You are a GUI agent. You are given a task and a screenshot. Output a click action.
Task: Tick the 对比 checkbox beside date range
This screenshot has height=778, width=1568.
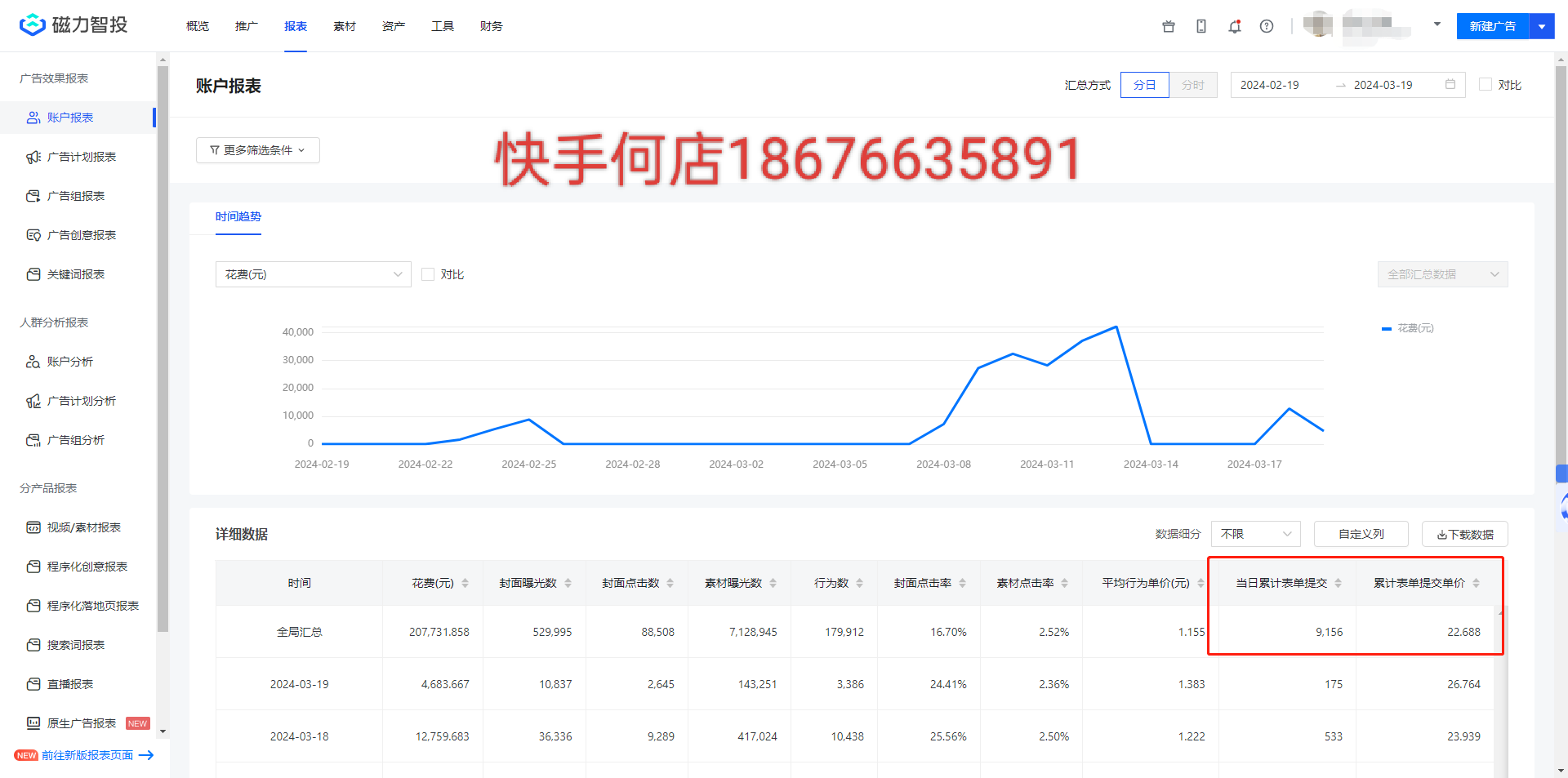pos(1486,84)
